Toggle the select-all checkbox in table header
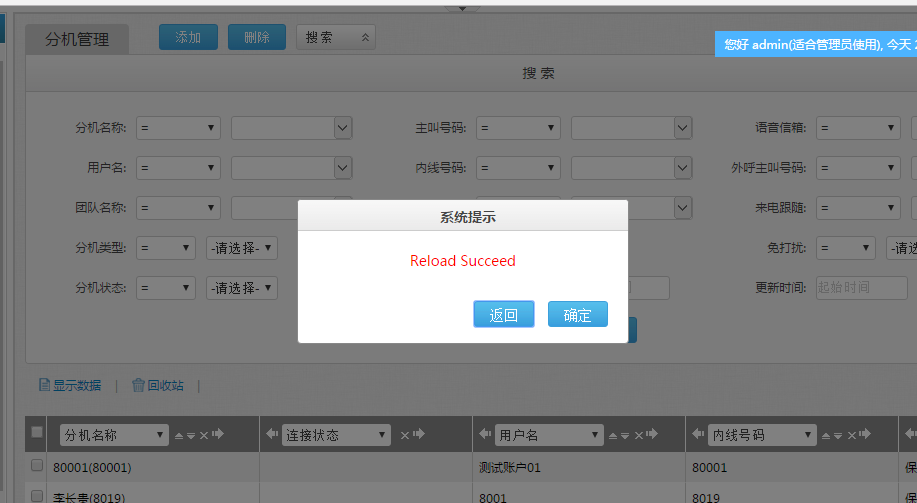The width and height of the screenshot is (917, 503). [x=37, y=433]
